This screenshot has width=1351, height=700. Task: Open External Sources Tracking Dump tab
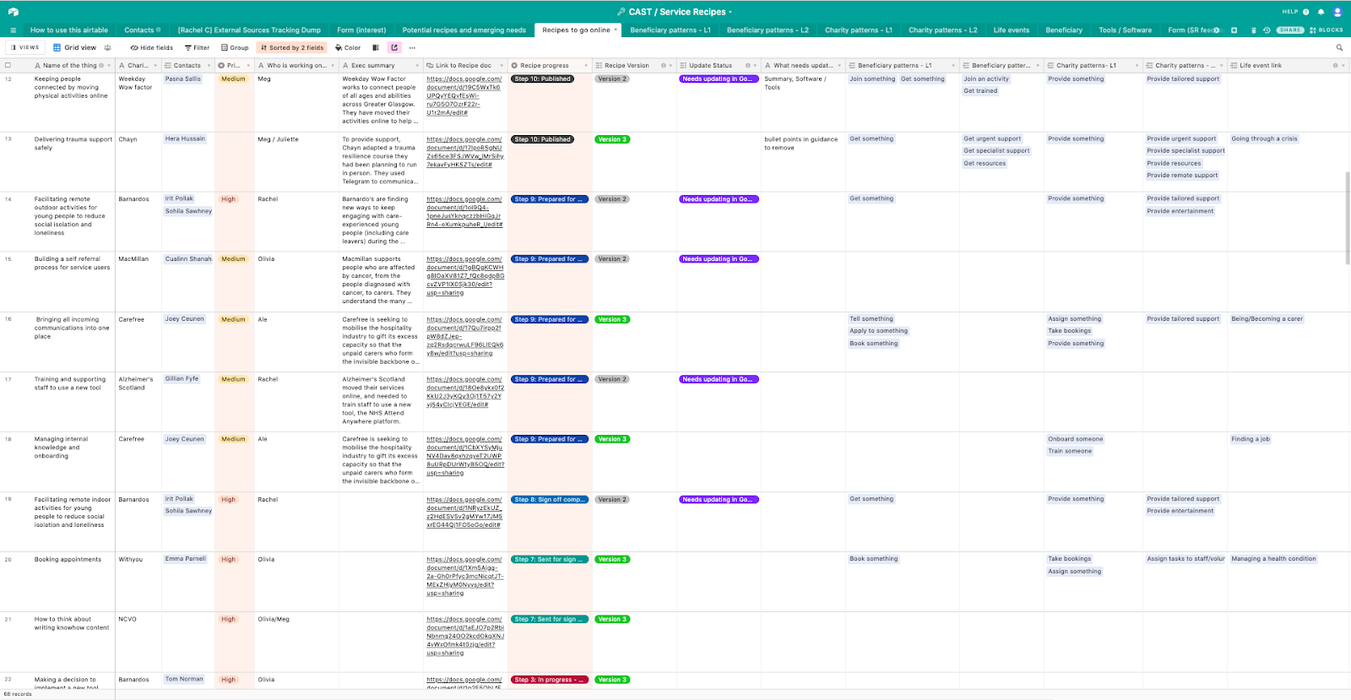pyautogui.click(x=250, y=30)
